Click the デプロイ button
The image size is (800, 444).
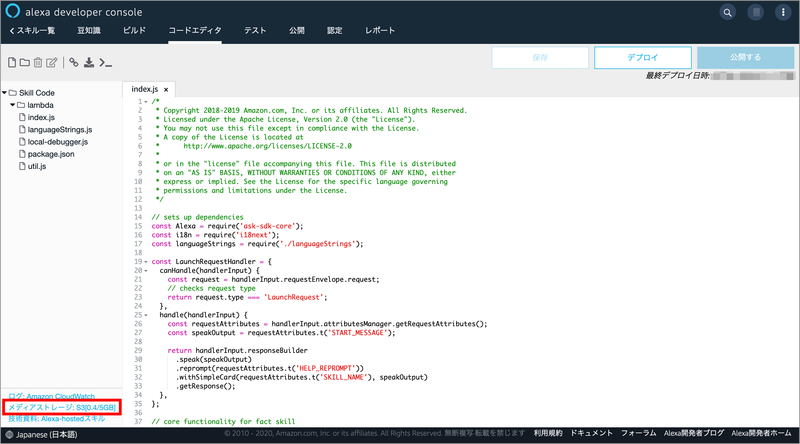(x=643, y=58)
